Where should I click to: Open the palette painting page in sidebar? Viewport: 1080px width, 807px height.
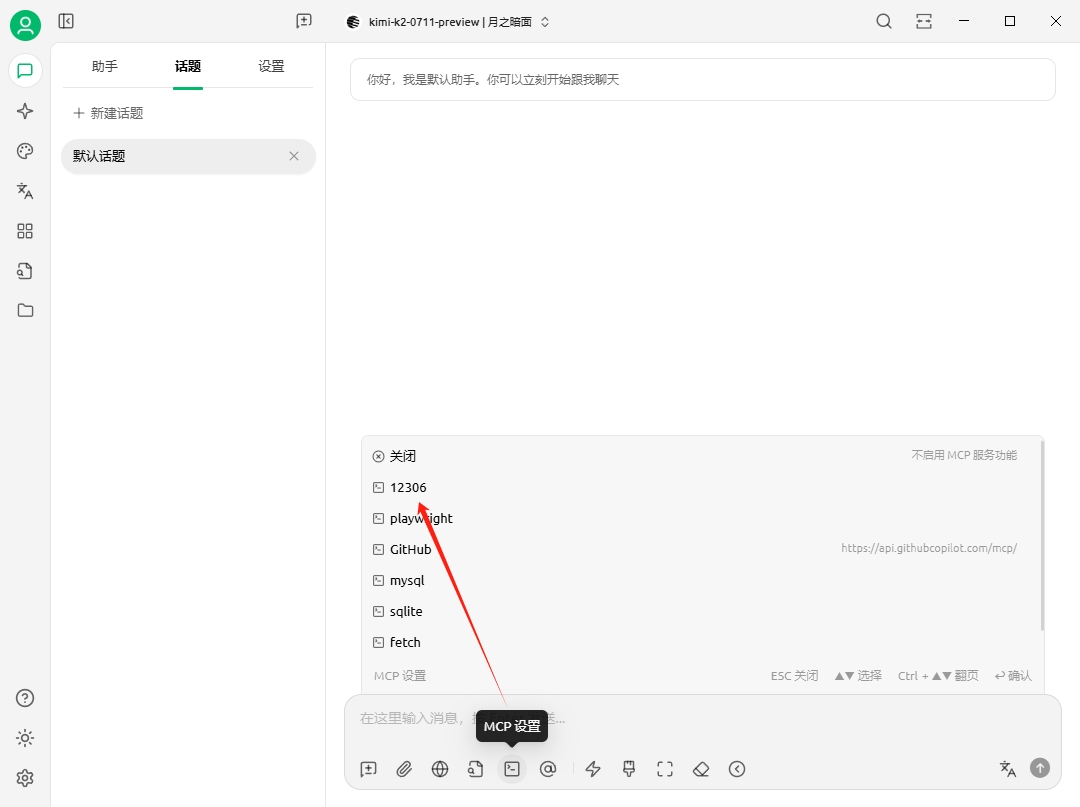[25, 151]
